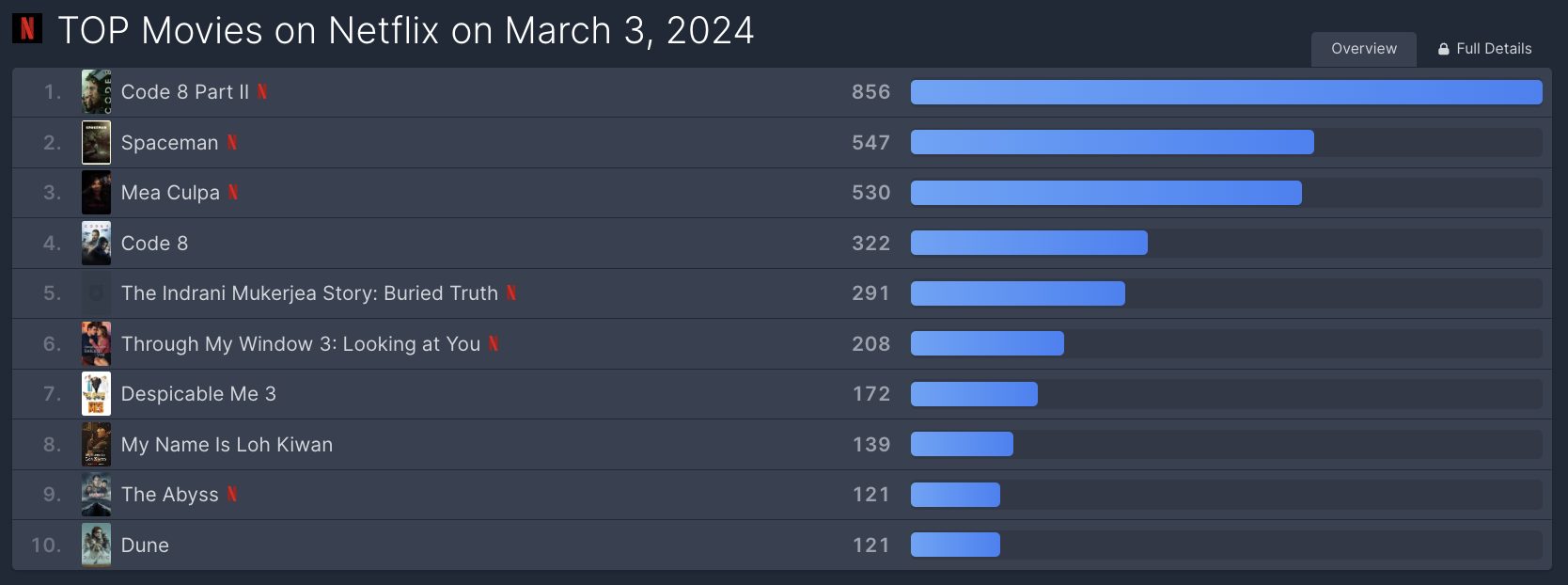The image size is (1568, 585).
Task: Click the Code 8 poster thumbnail
Action: point(96,243)
